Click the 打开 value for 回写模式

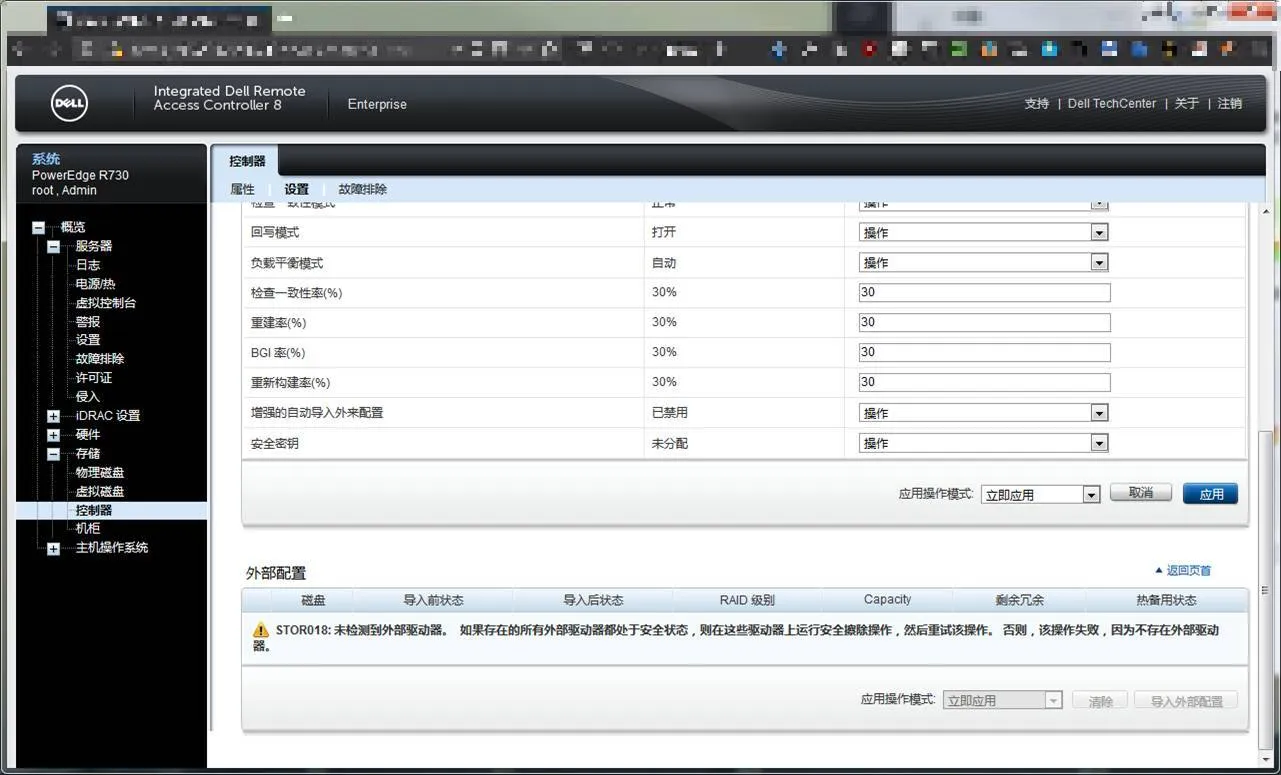pos(664,233)
